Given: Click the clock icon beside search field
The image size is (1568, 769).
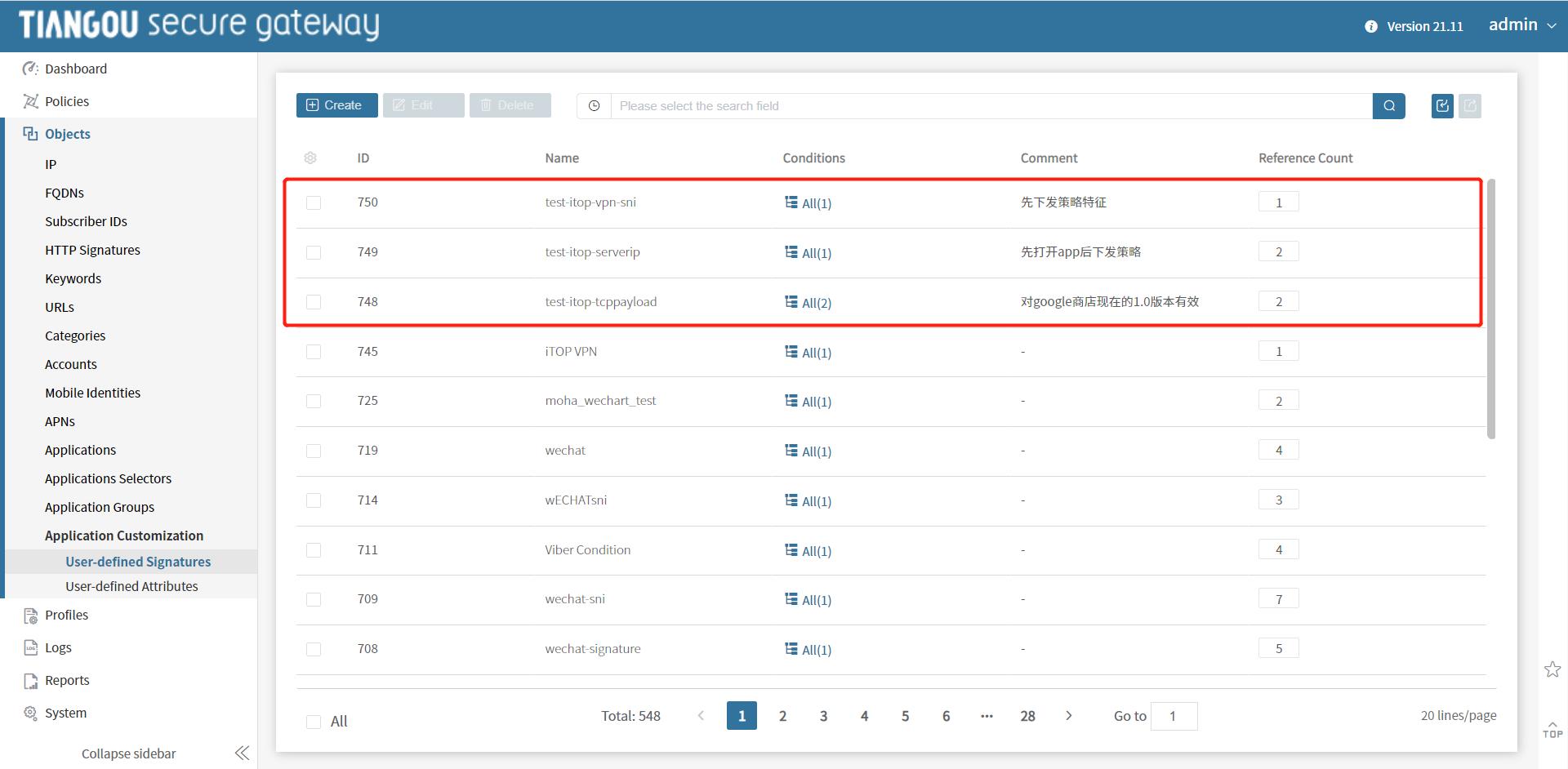Looking at the screenshot, I should coord(595,106).
